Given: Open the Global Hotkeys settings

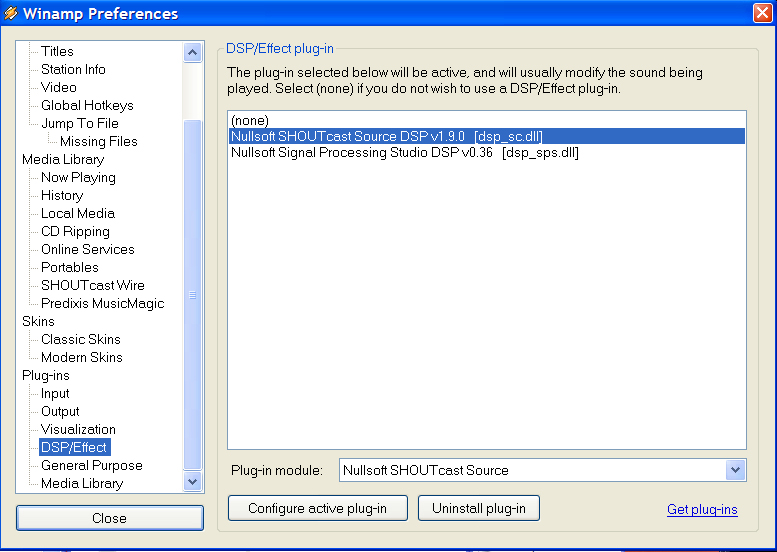Looking at the screenshot, I should click(87, 105).
